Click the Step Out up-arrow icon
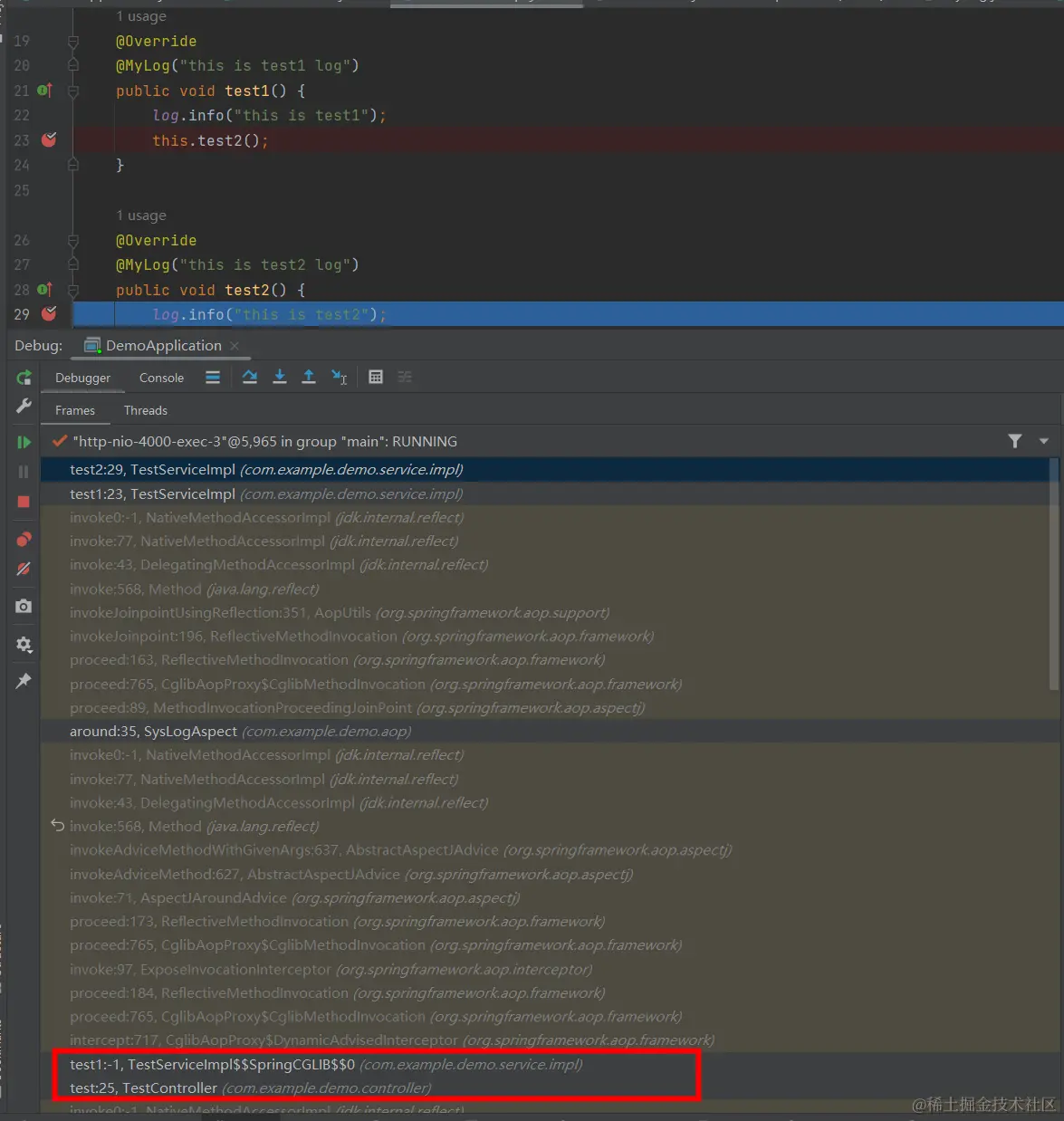Screen dimensions: 1064x1121 [x=309, y=377]
